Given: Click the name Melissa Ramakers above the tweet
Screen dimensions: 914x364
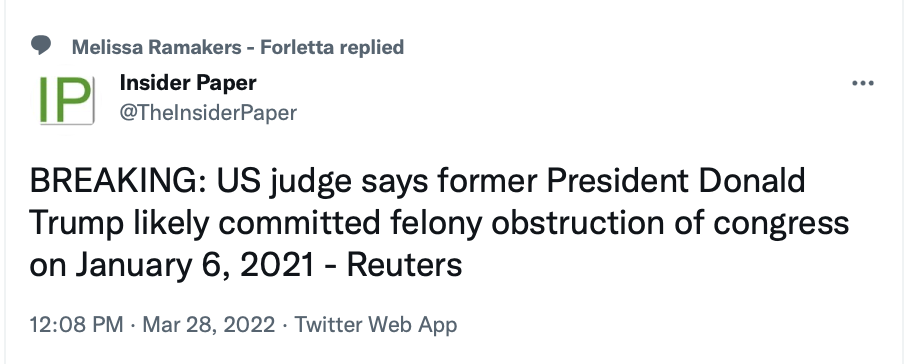Looking at the screenshot, I should 156,47.
